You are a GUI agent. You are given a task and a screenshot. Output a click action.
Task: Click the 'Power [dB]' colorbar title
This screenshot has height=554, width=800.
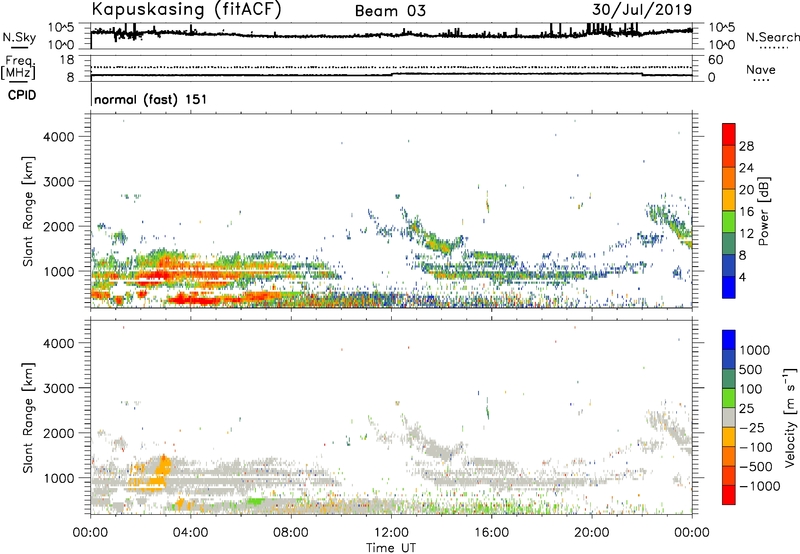[x=764, y=211]
